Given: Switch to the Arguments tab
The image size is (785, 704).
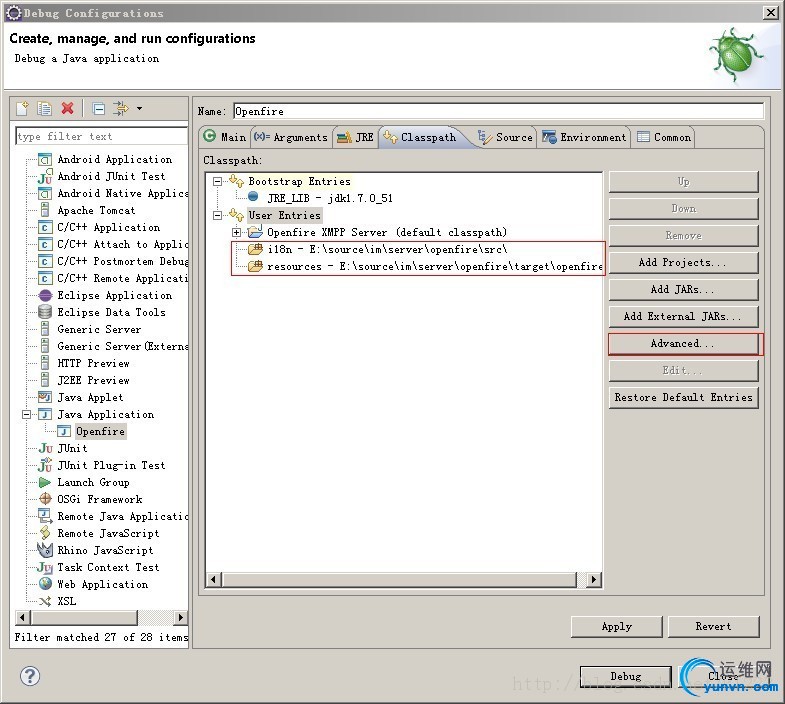Looking at the screenshot, I should tap(290, 137).
